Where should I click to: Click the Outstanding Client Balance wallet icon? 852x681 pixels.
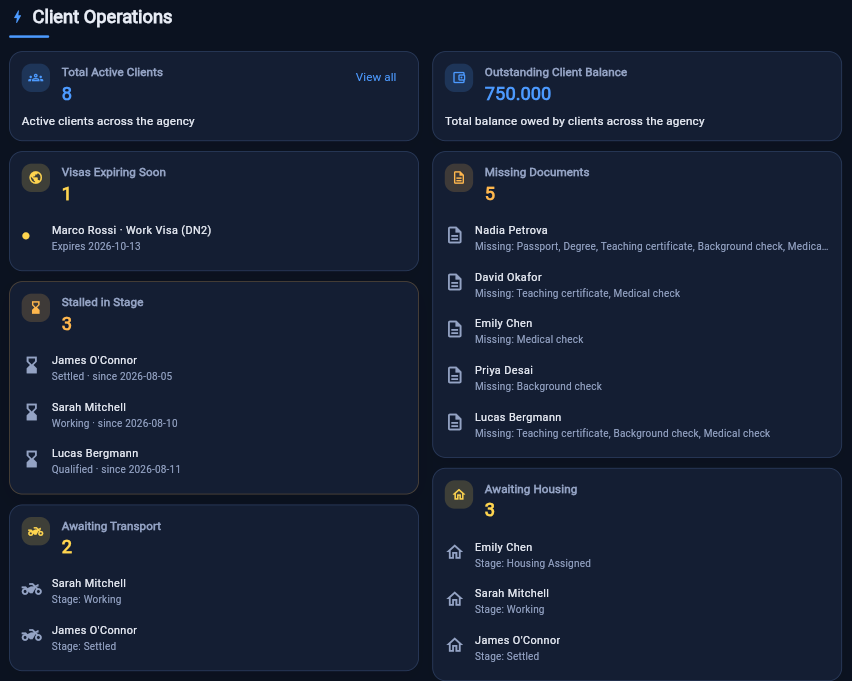(x=459, y=78)
